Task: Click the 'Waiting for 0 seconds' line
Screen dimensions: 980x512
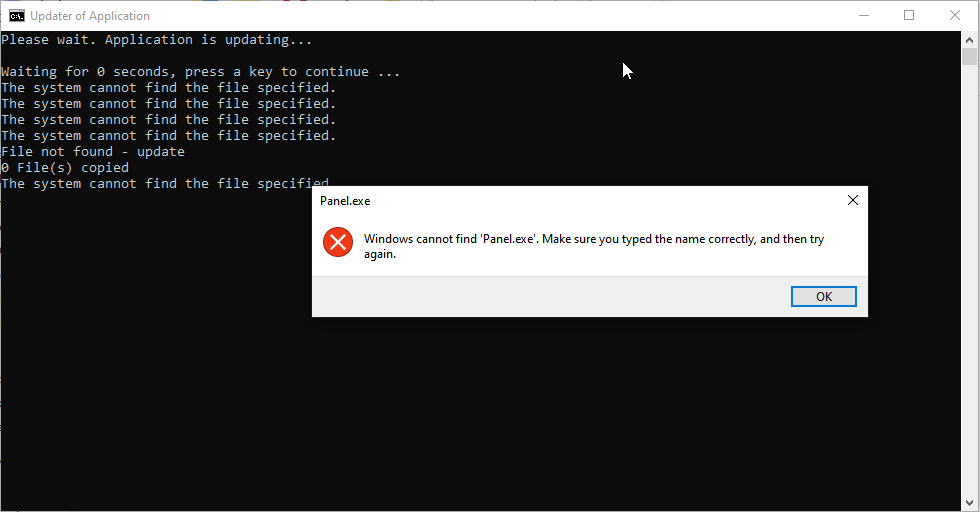Action: 200,72
